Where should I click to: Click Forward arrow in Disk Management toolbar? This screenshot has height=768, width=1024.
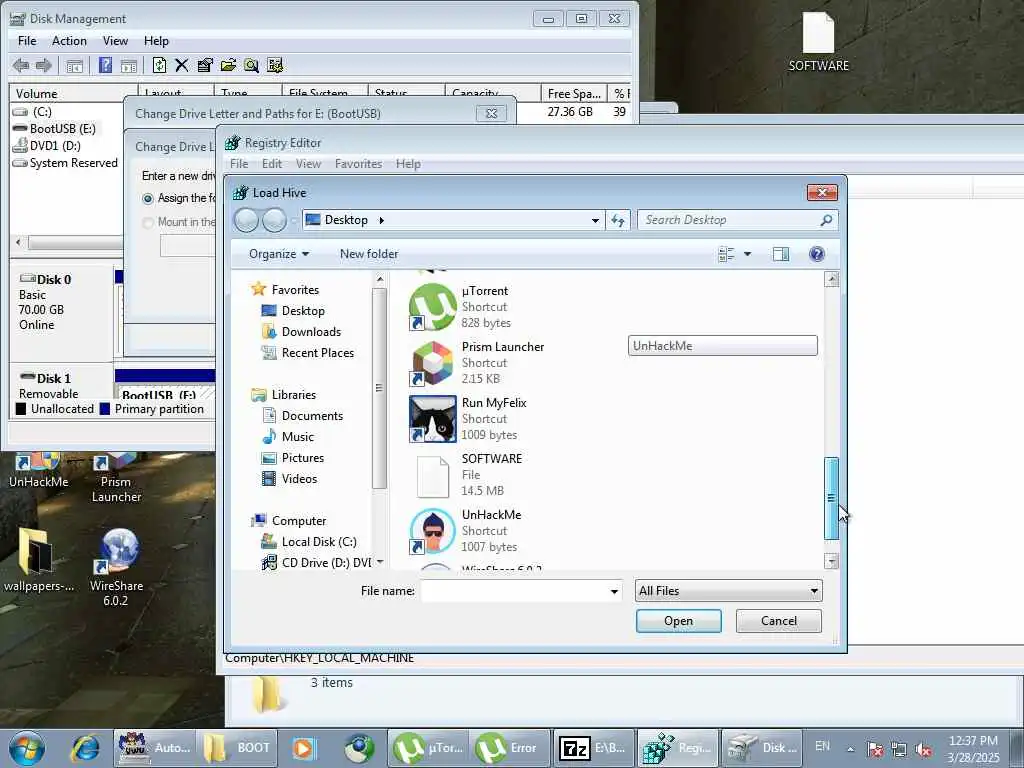tap(44, 65)
